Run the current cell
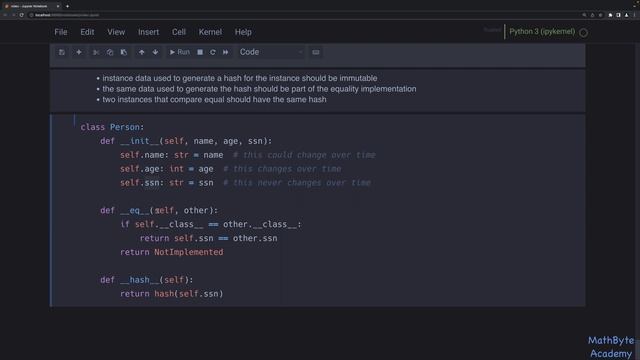The image size is (640, 360). click(x=180, y=52)
